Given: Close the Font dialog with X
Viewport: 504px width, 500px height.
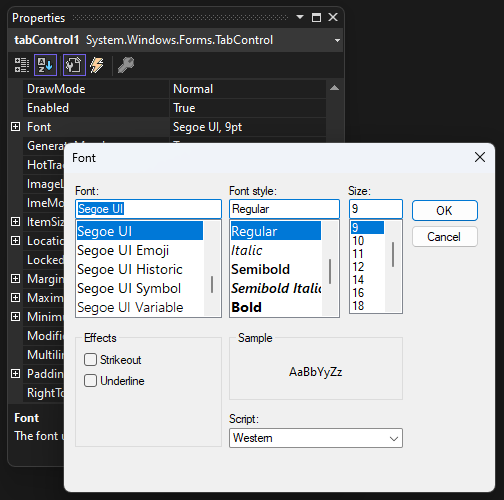Looking at the screenshot, I should pos(480,157).
